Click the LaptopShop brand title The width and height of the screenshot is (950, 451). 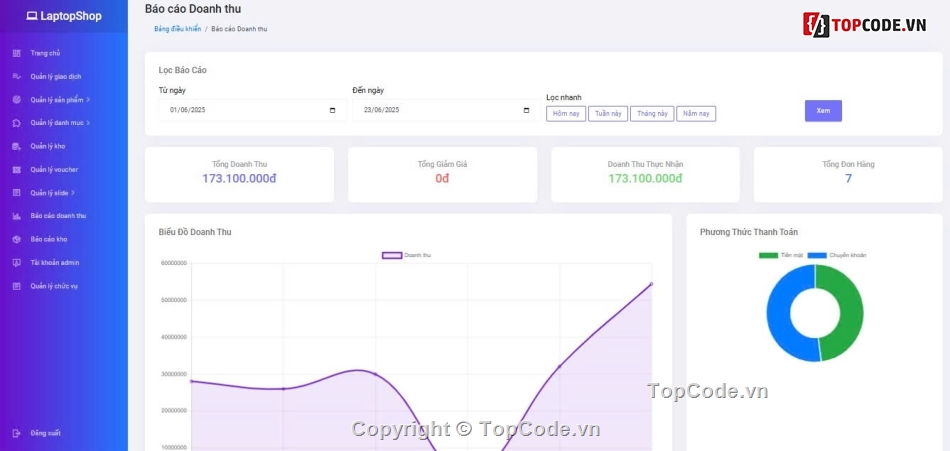(x=71, y=16)
